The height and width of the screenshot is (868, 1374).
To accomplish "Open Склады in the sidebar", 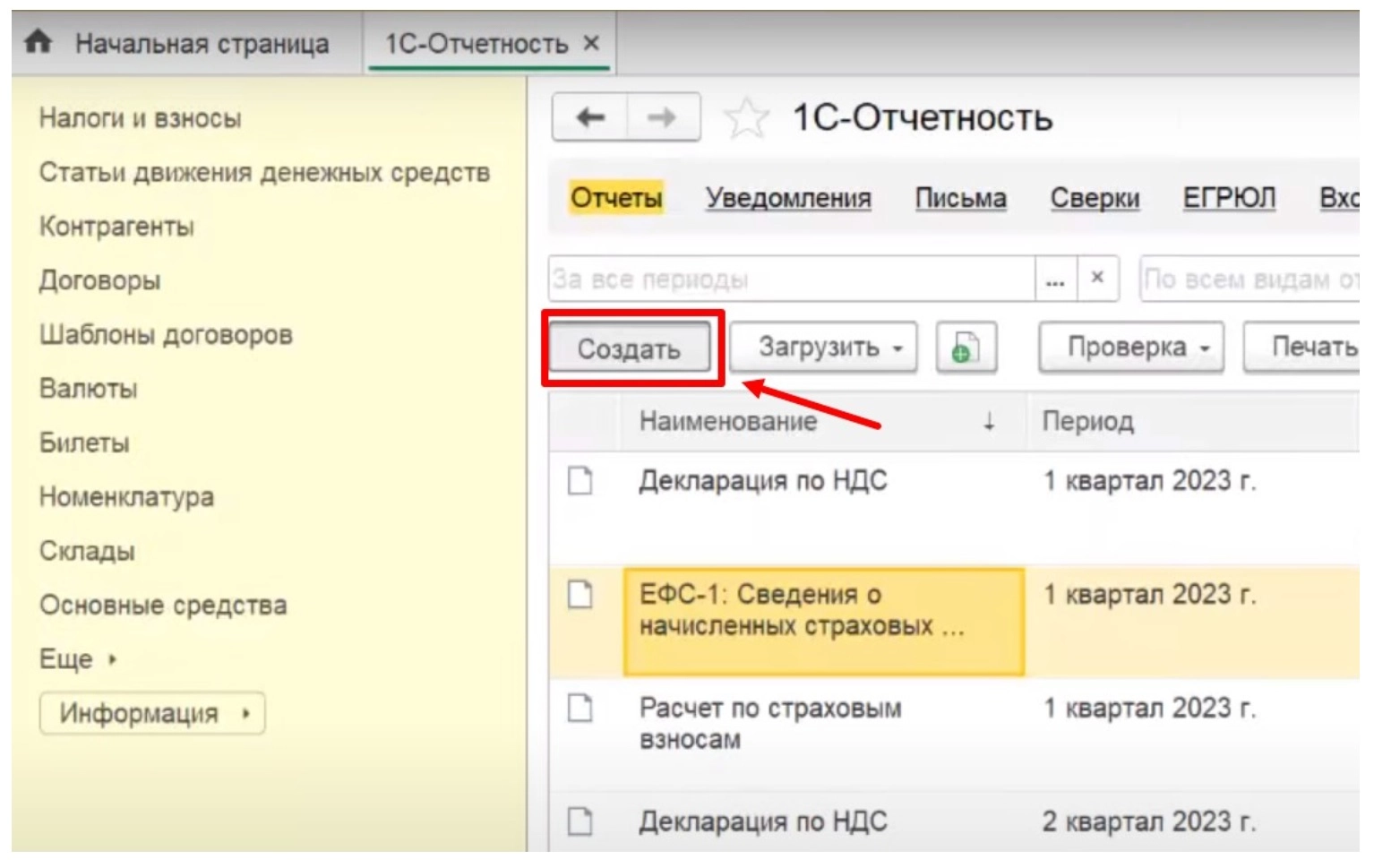I will tap(87, 551).
